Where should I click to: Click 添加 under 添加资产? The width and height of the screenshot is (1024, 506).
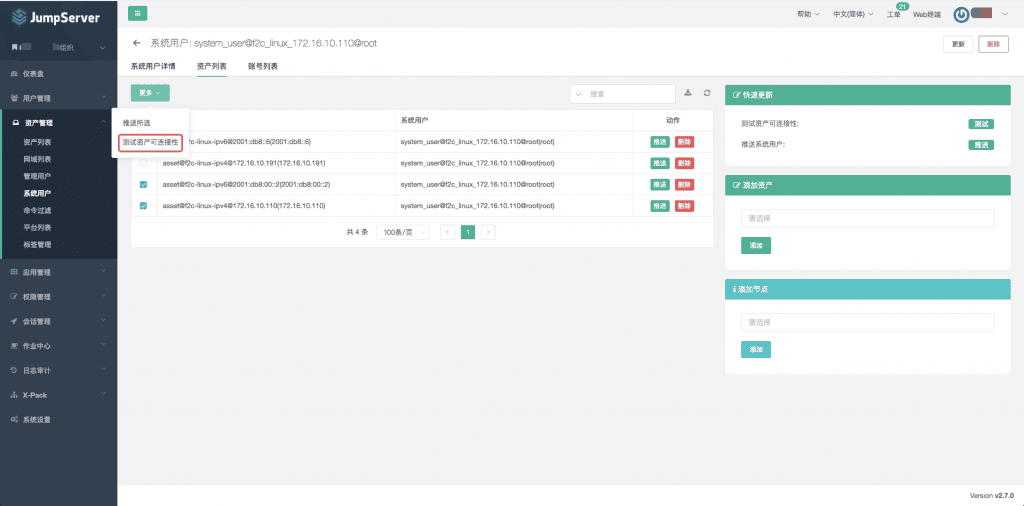756,245
